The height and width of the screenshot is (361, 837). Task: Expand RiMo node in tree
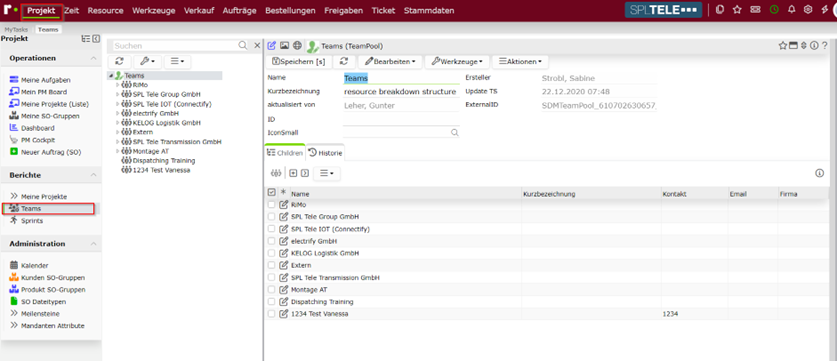[117, 84]
